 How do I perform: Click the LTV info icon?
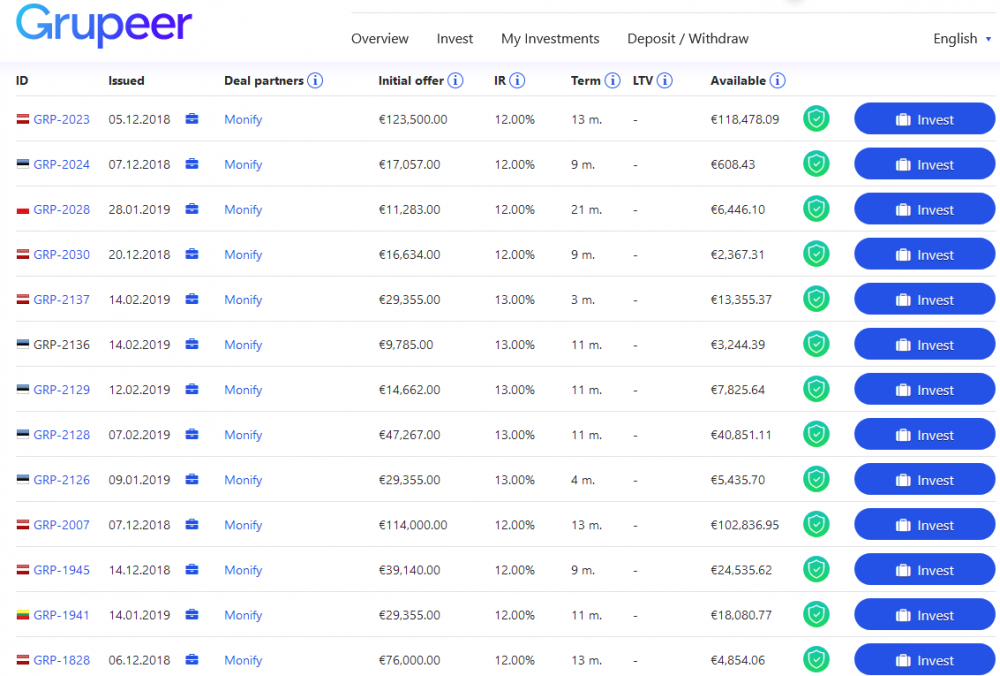664,80
